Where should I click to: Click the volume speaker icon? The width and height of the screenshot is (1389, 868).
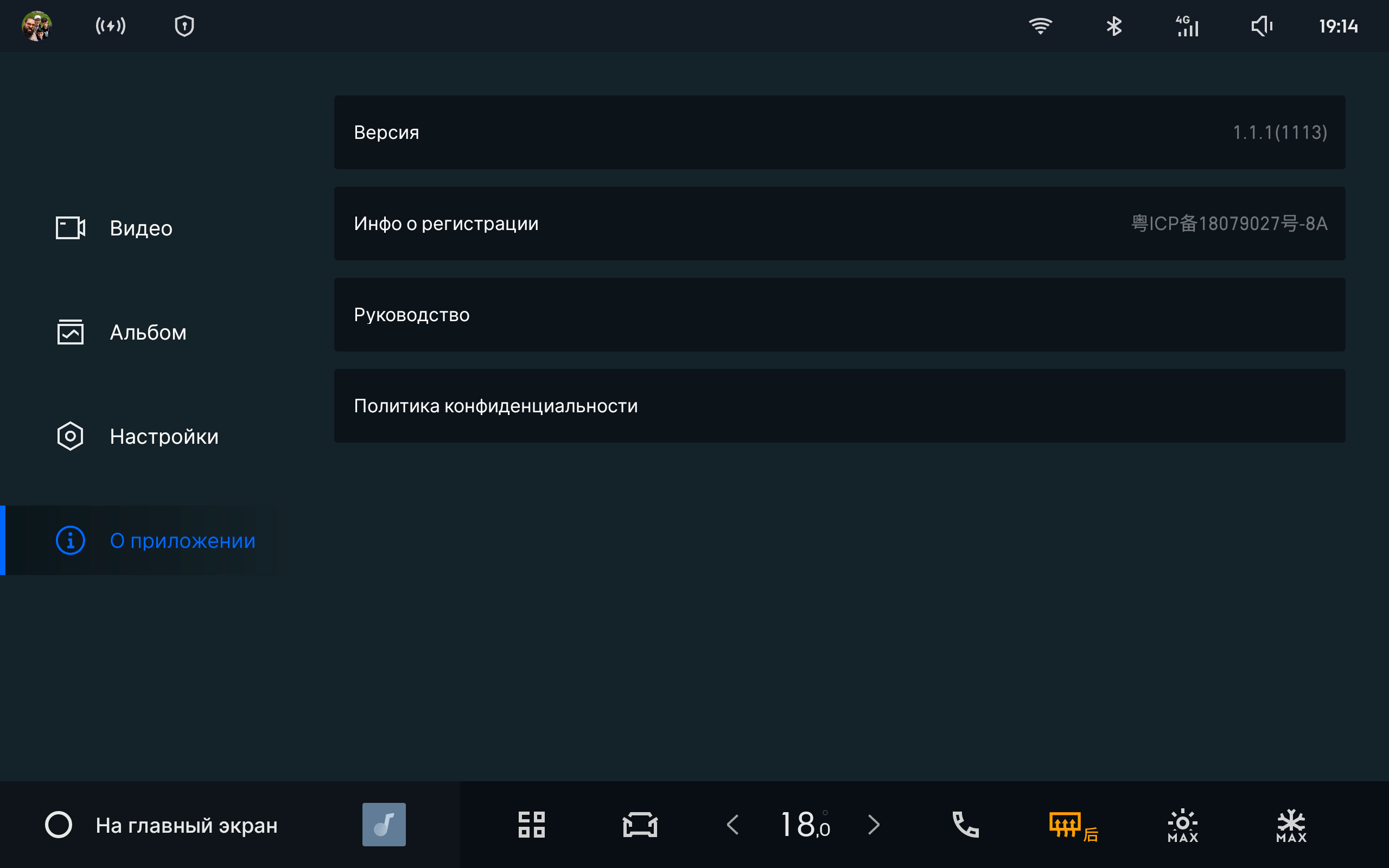(1261, 26)
